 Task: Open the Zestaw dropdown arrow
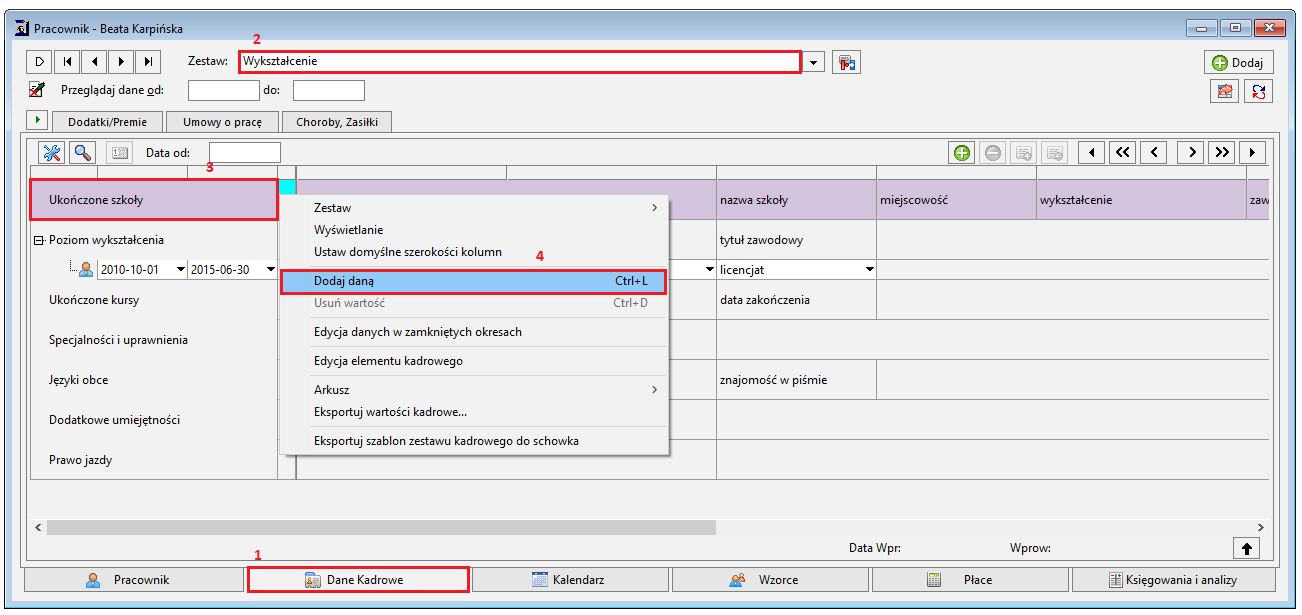814,63
